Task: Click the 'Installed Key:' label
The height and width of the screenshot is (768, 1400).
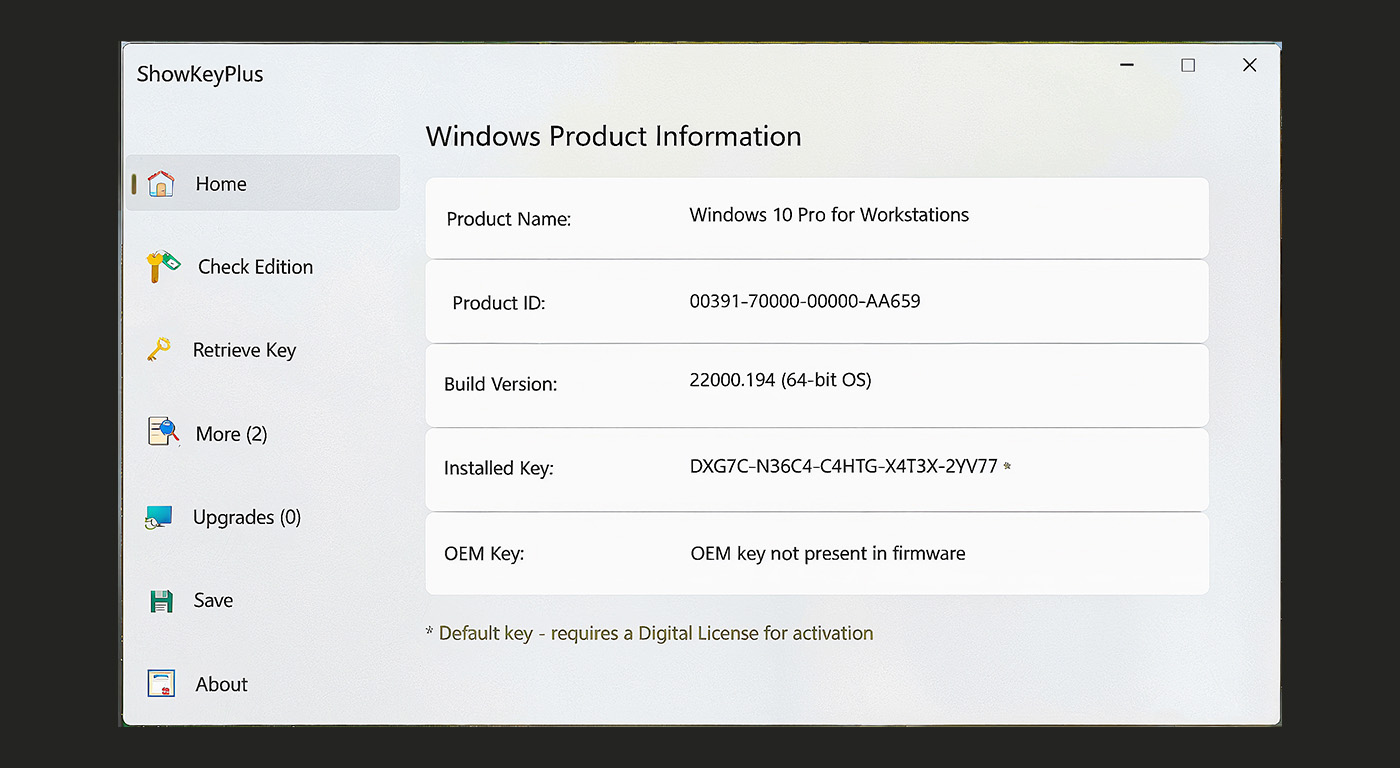Action: click(x=499, y=468)
